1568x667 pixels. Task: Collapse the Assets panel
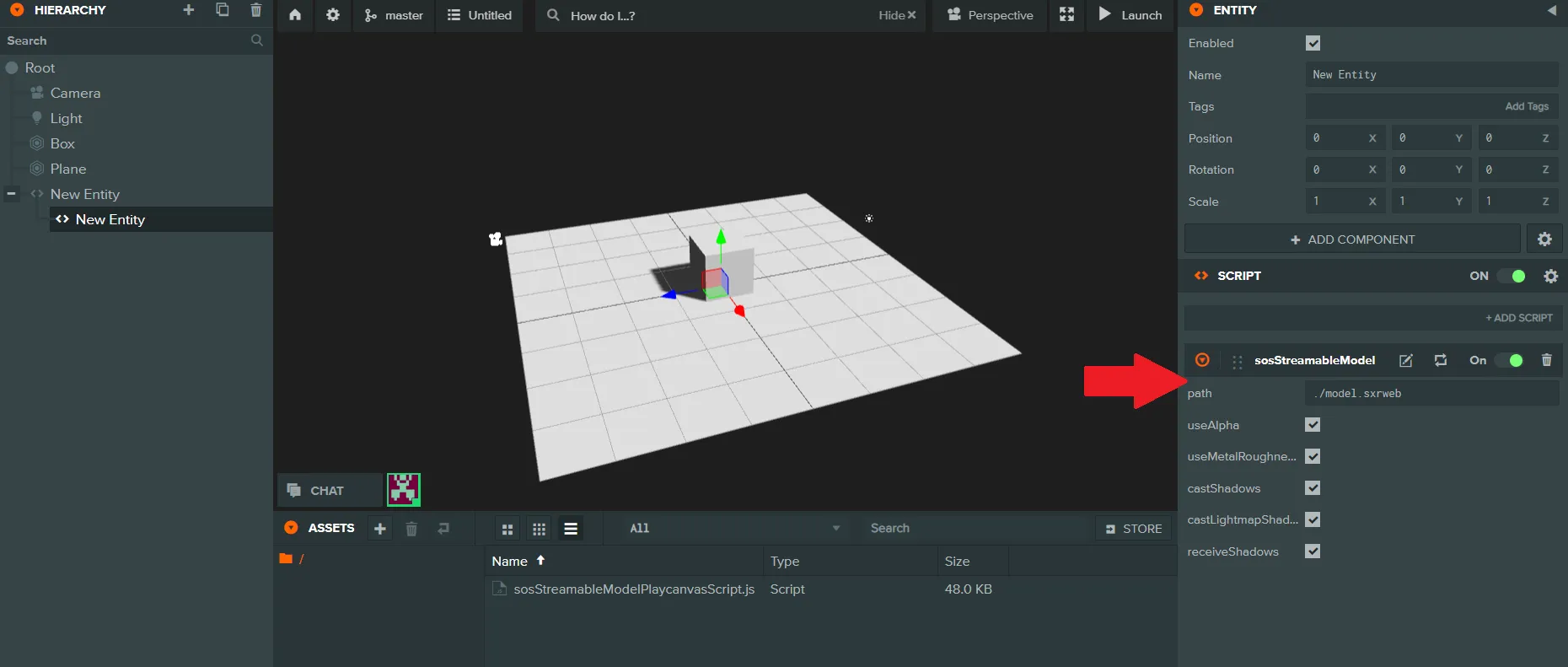click(291, 528)
